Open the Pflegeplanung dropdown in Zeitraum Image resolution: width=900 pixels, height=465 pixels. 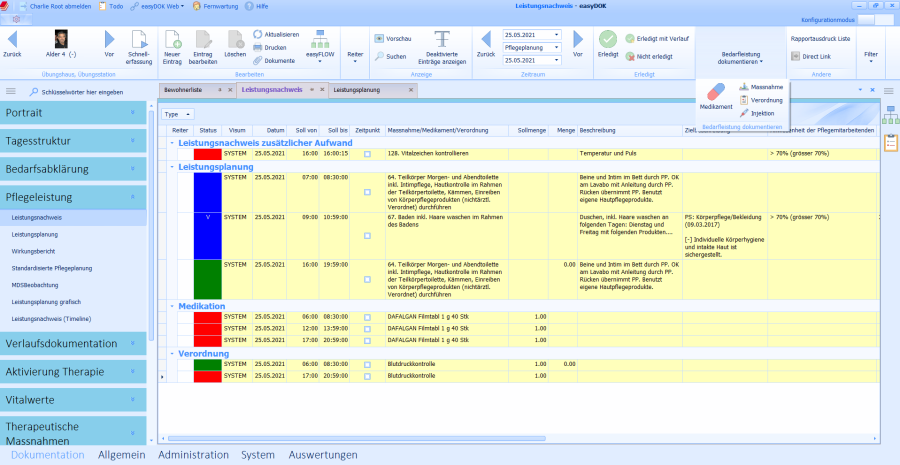tap(556, 47)
